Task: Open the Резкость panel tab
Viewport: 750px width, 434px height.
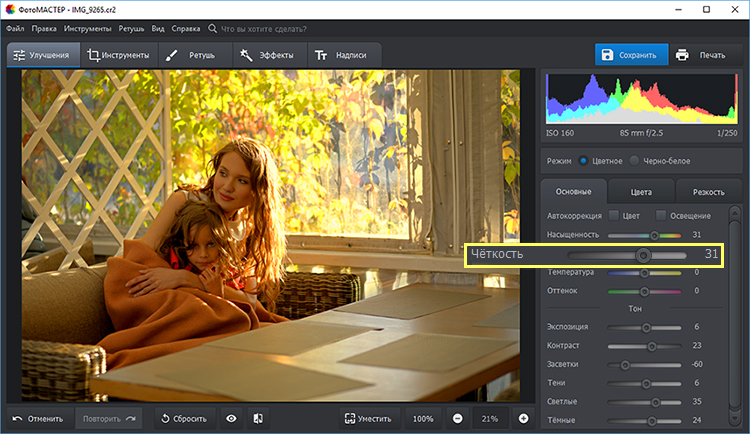Action: point(708,191)
